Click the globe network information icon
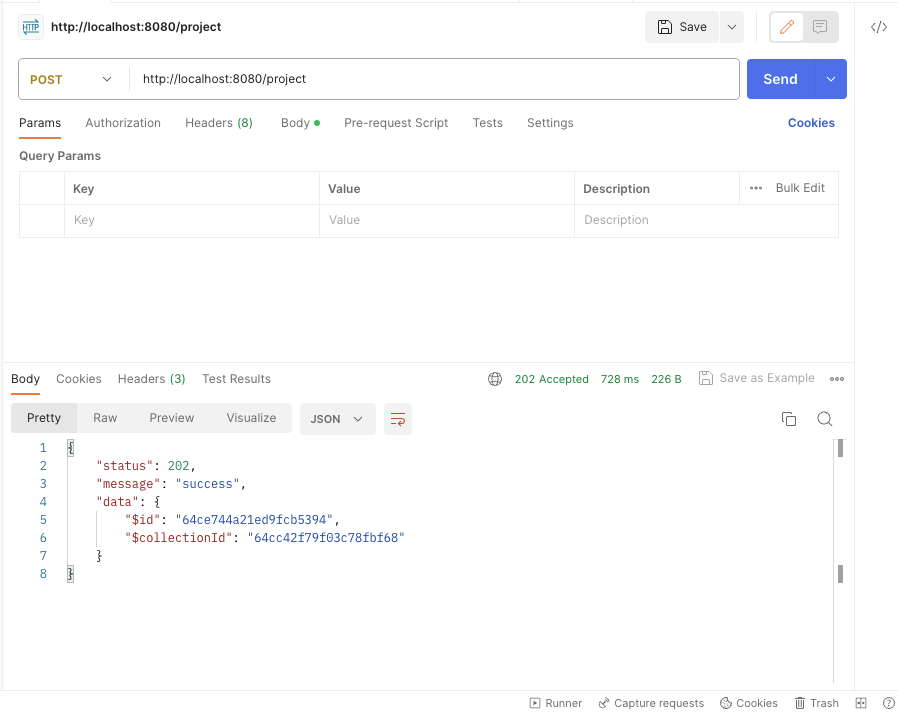 tap(495, 379)
